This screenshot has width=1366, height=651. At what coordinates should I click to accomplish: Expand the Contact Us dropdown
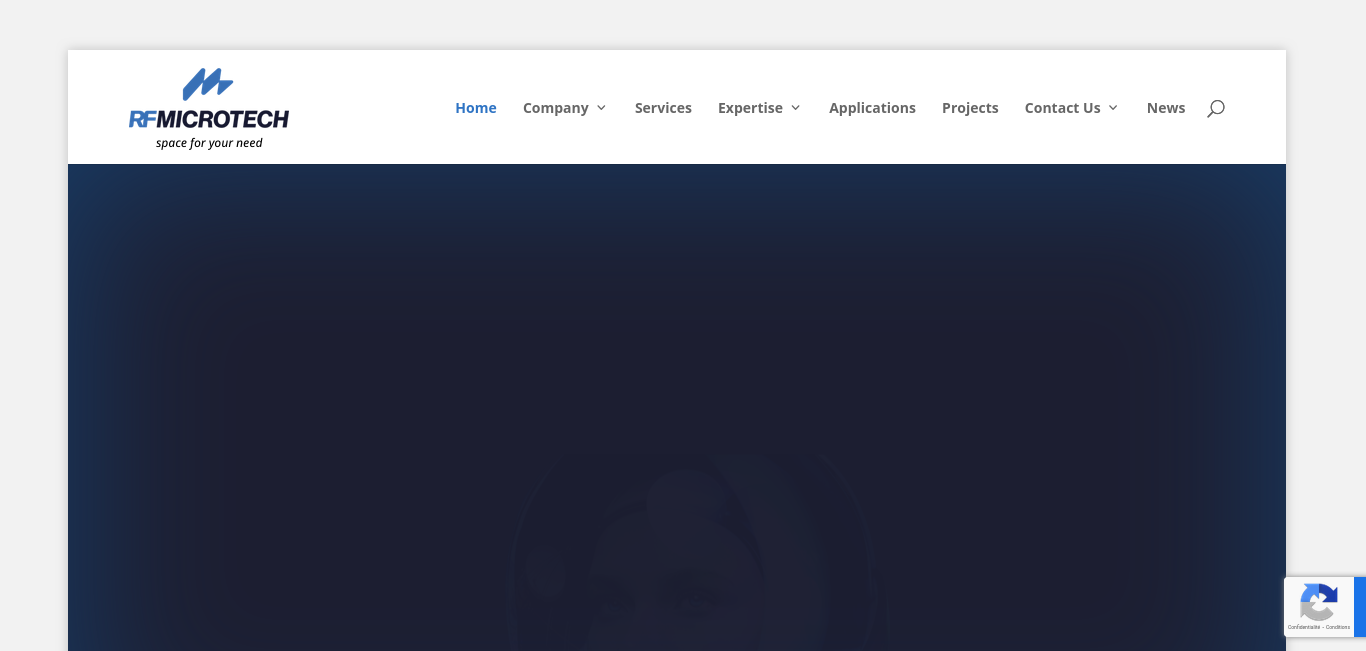point(1071,108)
